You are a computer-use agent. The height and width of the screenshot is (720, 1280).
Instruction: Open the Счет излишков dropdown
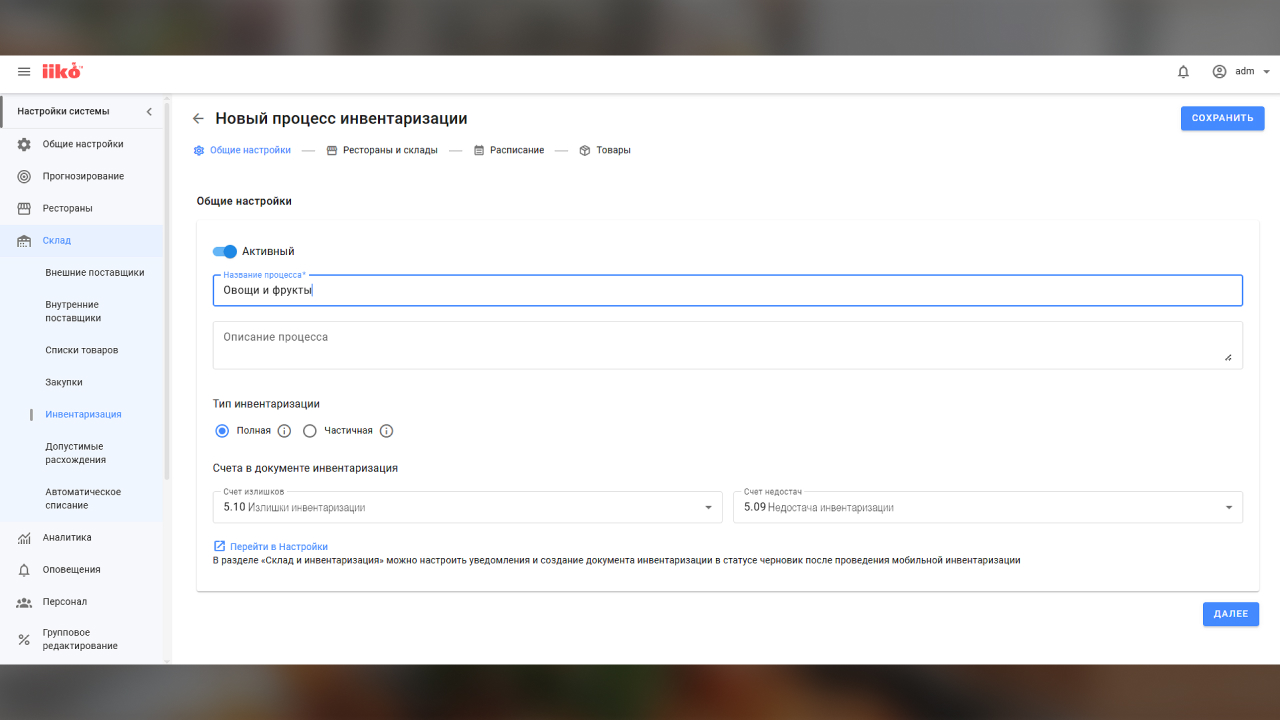click(x=468, y=507)
